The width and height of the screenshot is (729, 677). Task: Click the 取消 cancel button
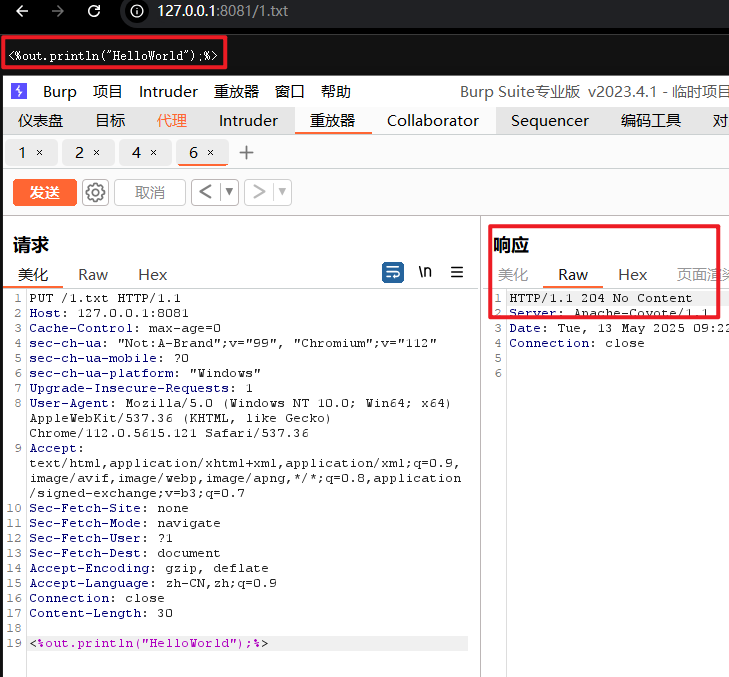tap(149, 192)
